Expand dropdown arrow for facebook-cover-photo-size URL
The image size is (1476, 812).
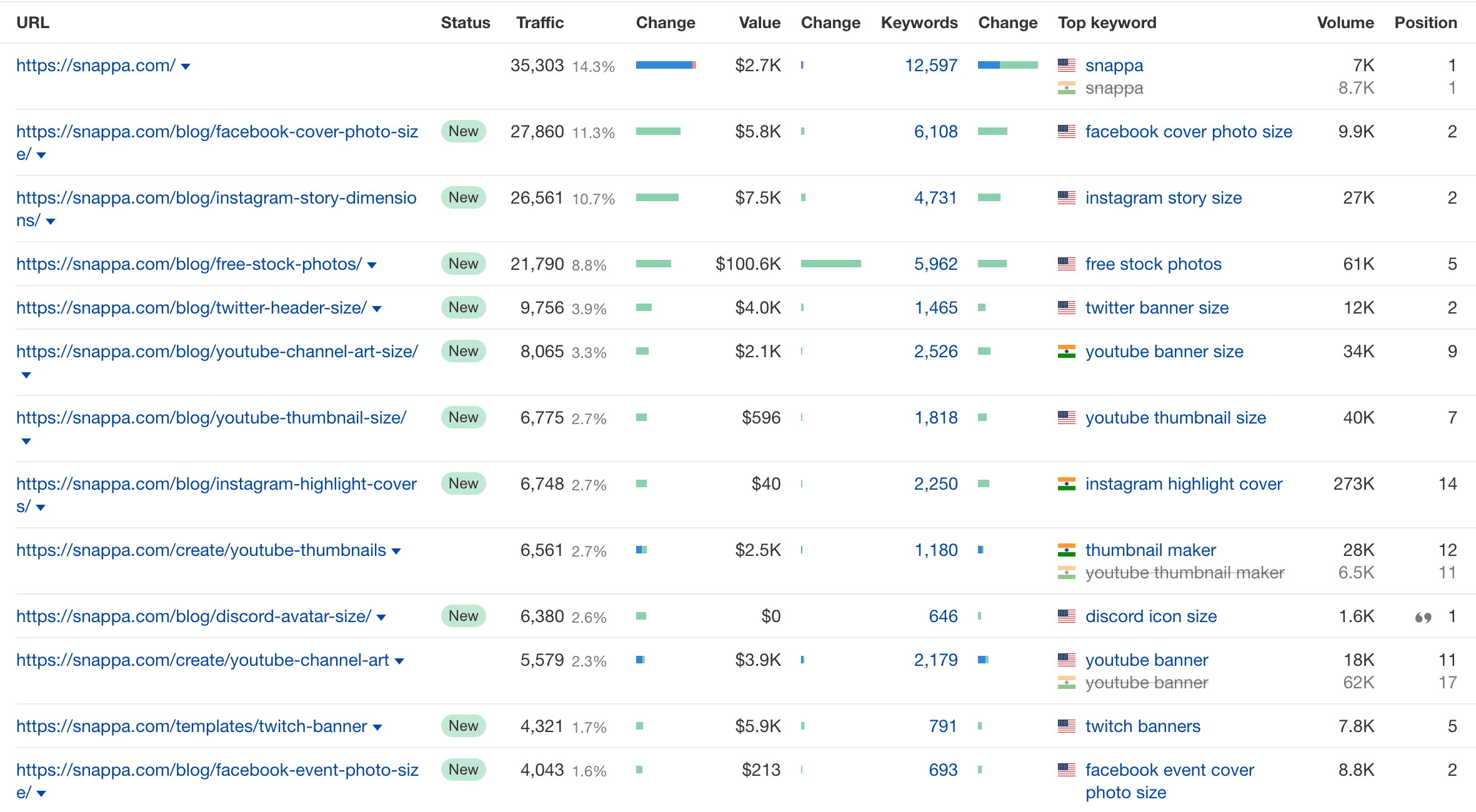click(41, 156)
